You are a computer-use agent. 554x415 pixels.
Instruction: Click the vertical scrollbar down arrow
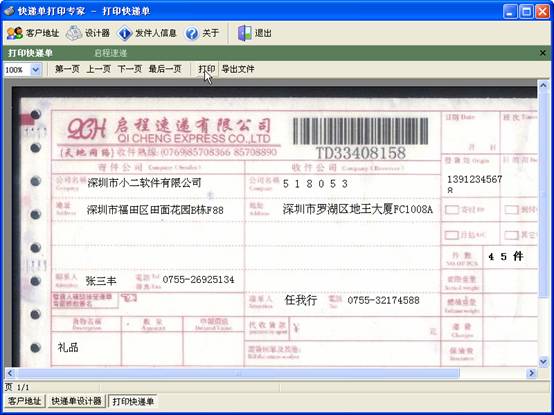click(x=543, y=361)
